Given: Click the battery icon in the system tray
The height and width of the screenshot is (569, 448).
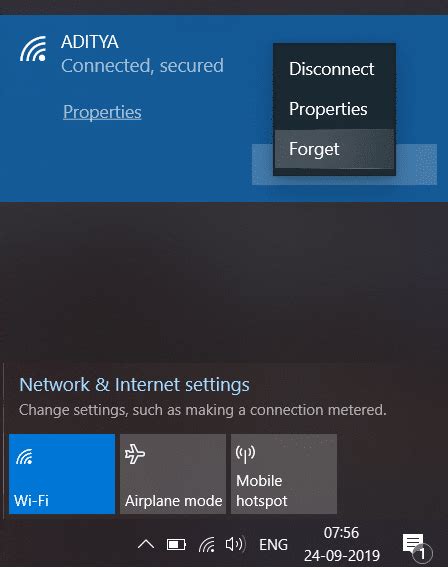Looking at the screenshot, I should coord(176,544).
